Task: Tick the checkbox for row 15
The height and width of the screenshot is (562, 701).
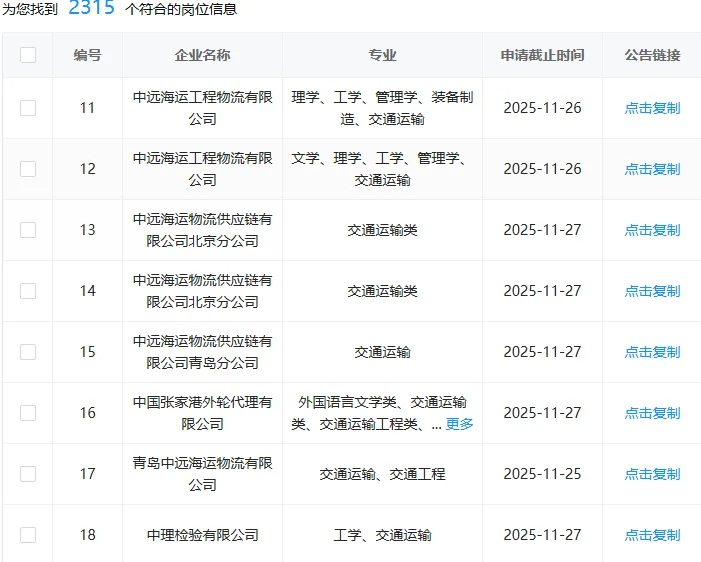Action: point(28,352)
